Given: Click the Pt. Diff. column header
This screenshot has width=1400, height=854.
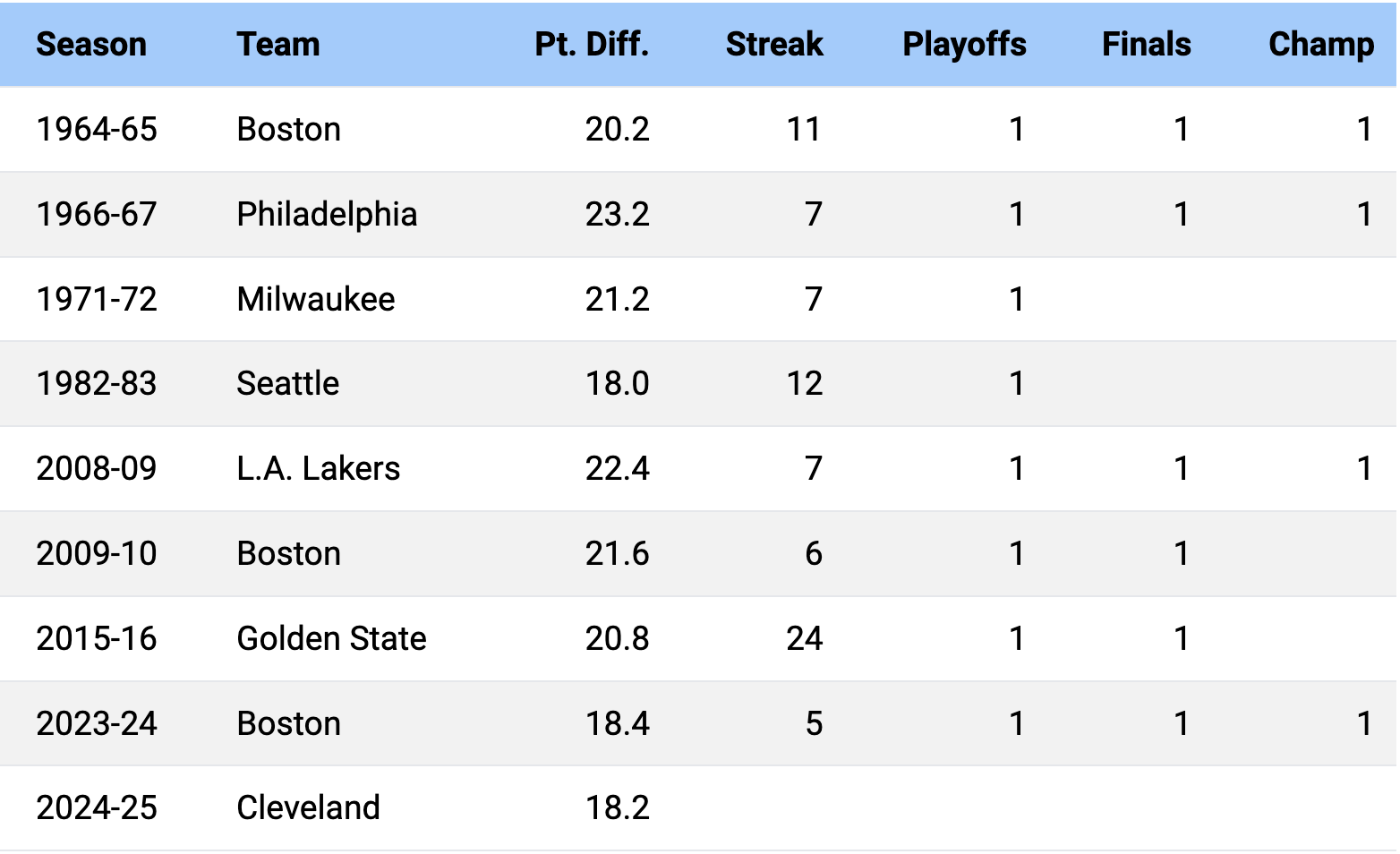Looking at the screenshot, I should click(592, 44).
